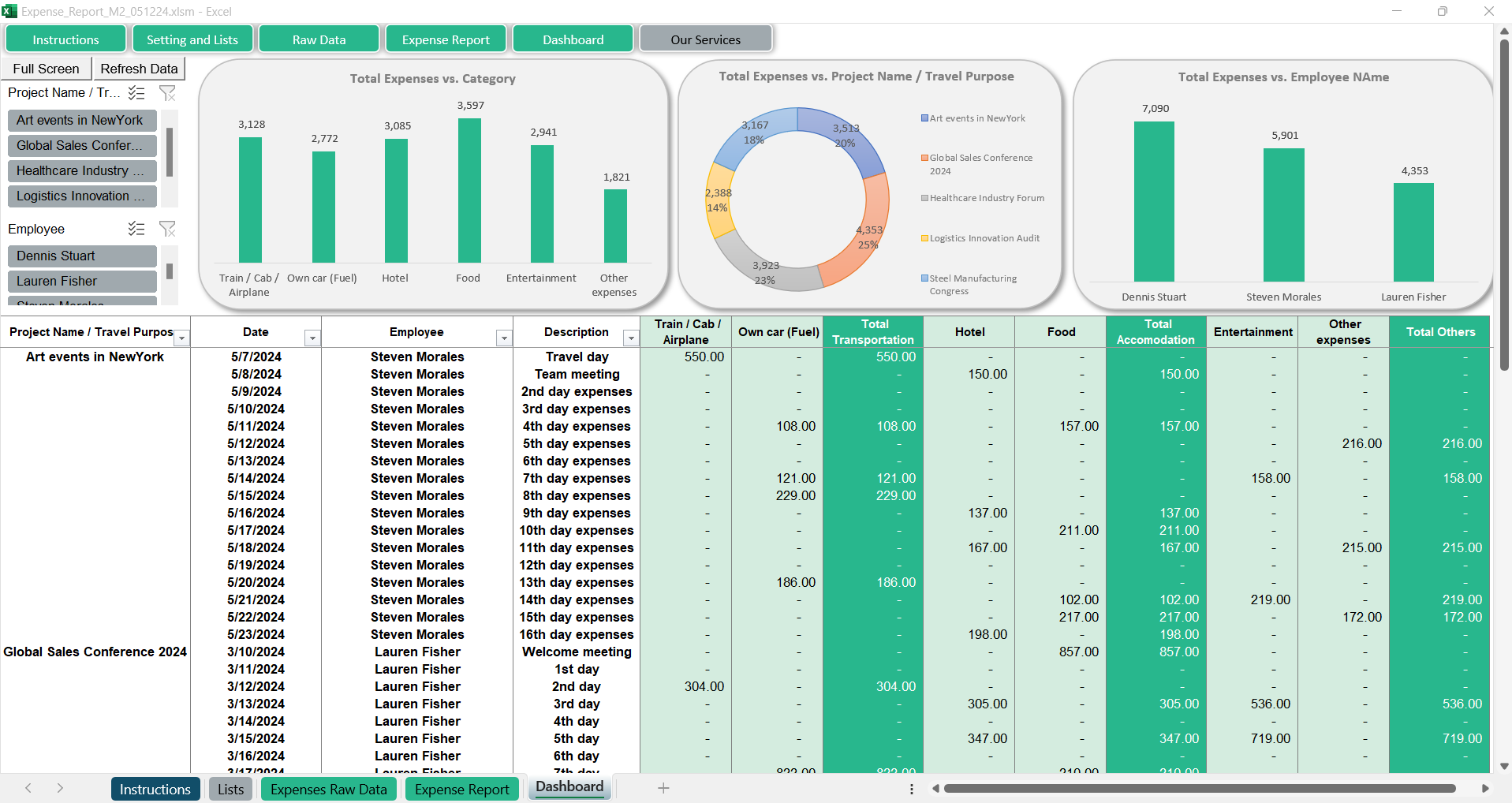Clear filter on Project Name slicer
The height and width of the screenshot is (803, 1512).
167,93
